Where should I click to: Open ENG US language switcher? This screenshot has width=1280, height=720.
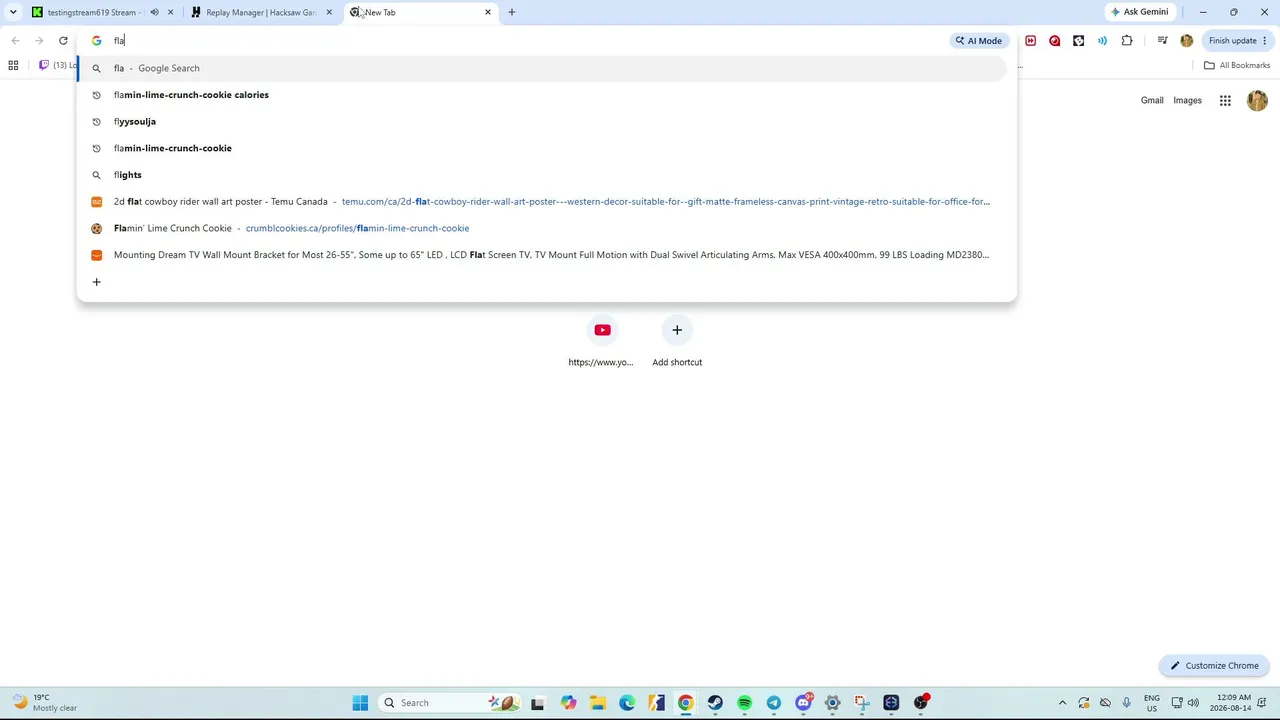[1152, 703]
